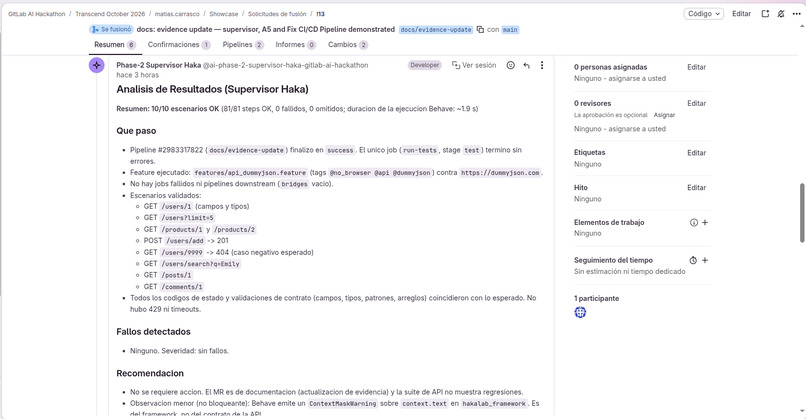Switch to the Informes tab
Viewport: 806px width, 419px height.
pos(296,45)
